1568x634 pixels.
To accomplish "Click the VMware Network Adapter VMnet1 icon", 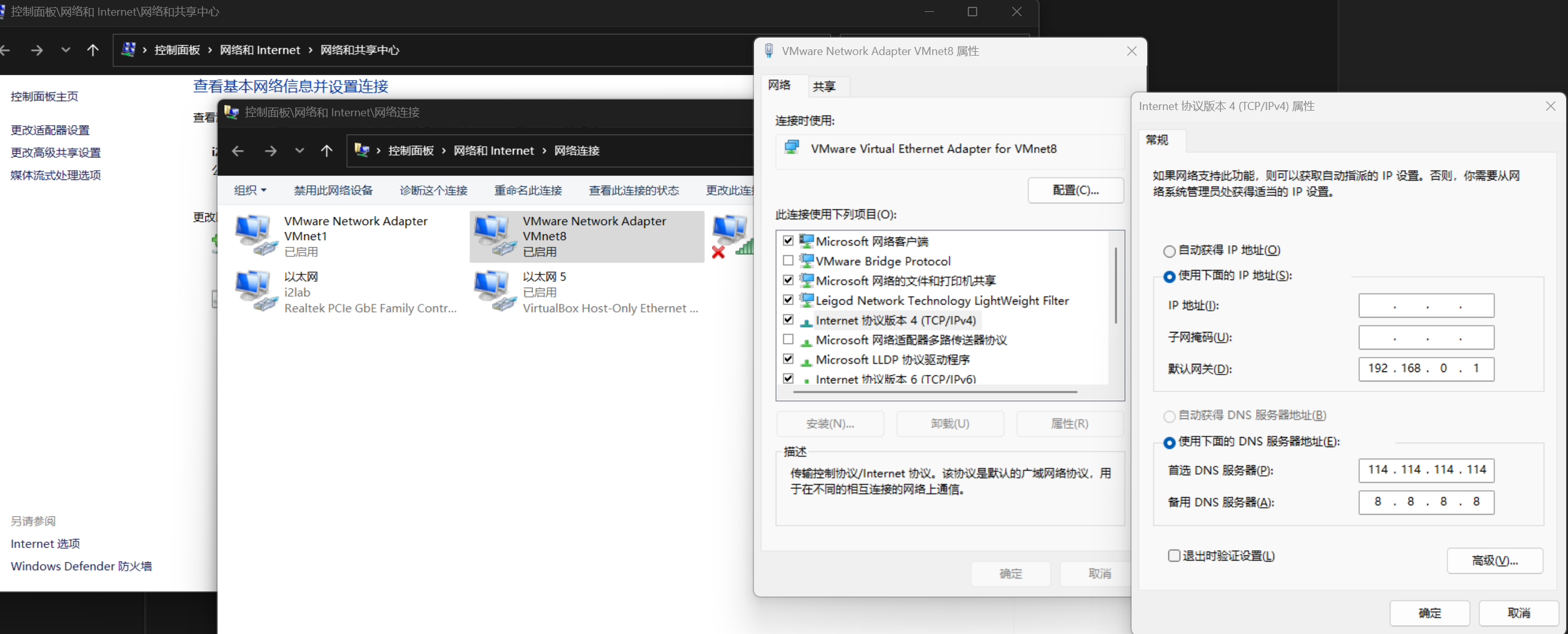I will pos(256,235).
